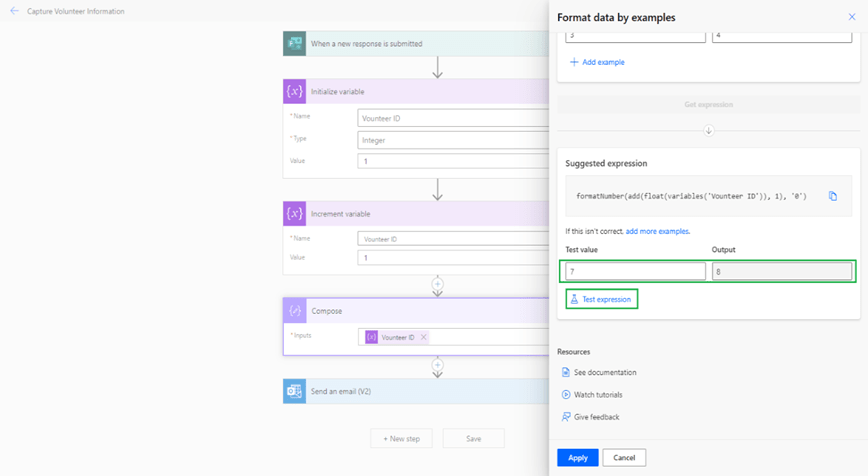Click the Test expression button
This screenshot has height=476, width=868.
tap(601, 299)
